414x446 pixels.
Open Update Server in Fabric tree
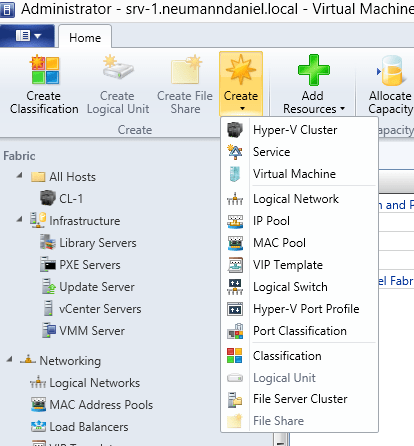[88, 287]
